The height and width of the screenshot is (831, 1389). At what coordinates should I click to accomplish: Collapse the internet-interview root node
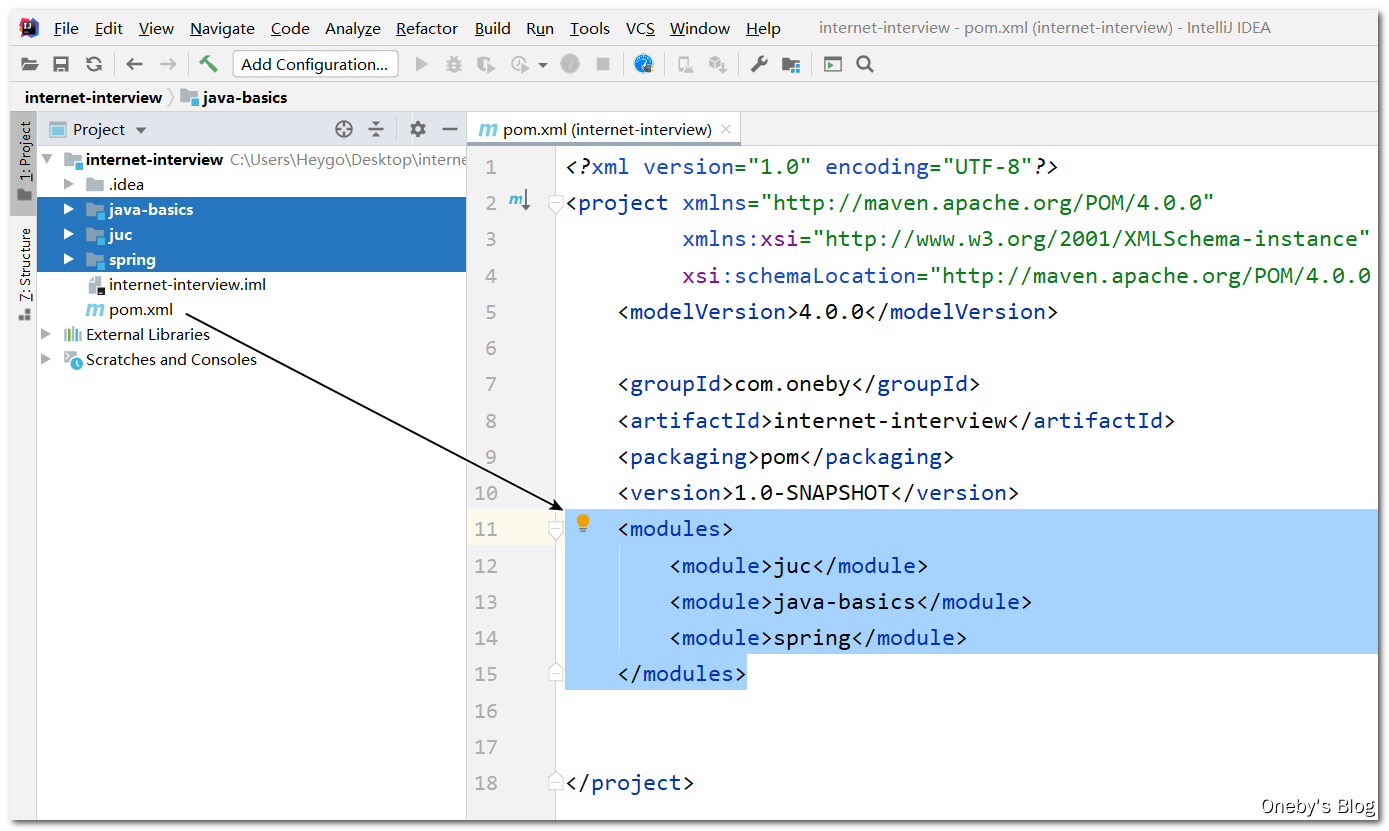pos(47,159)
